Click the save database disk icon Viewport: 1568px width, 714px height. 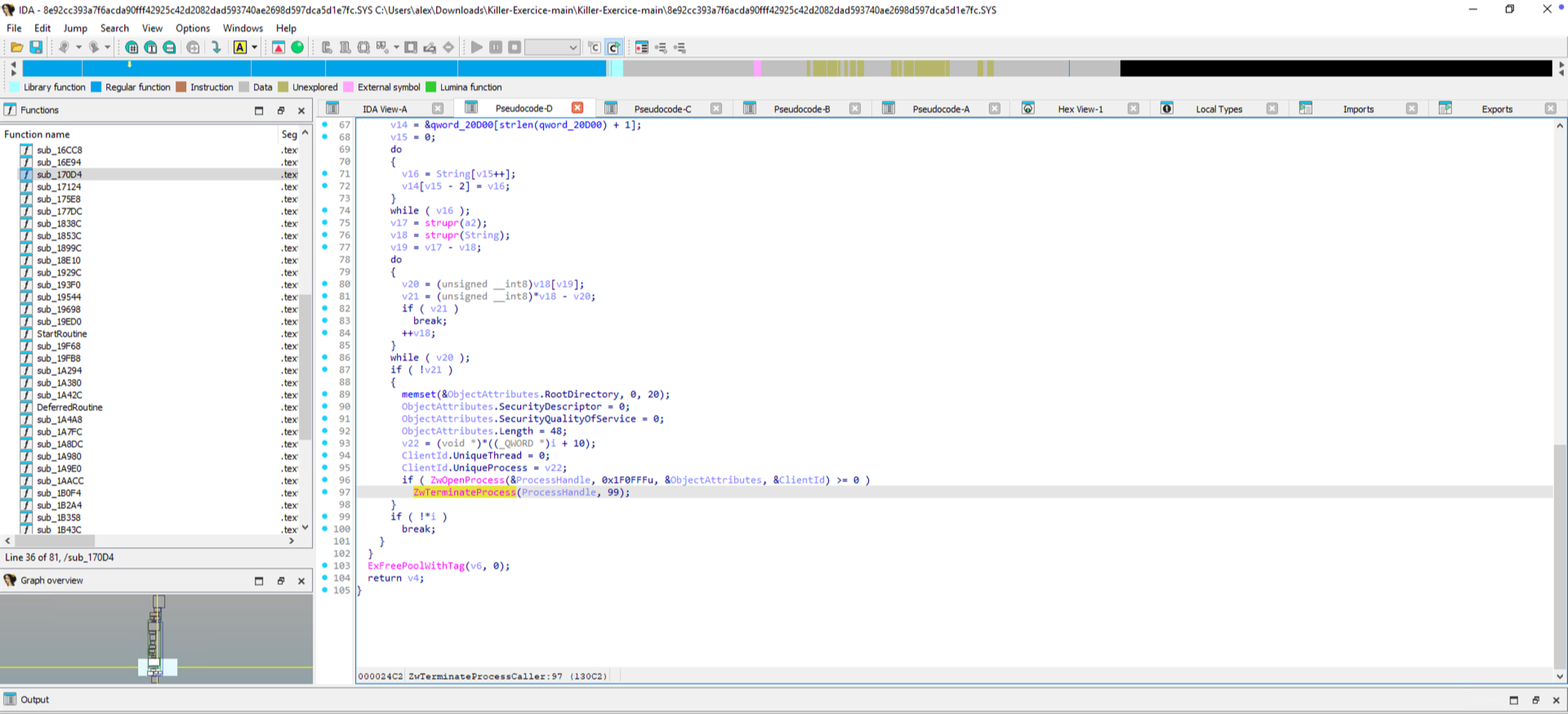(36, 47)
